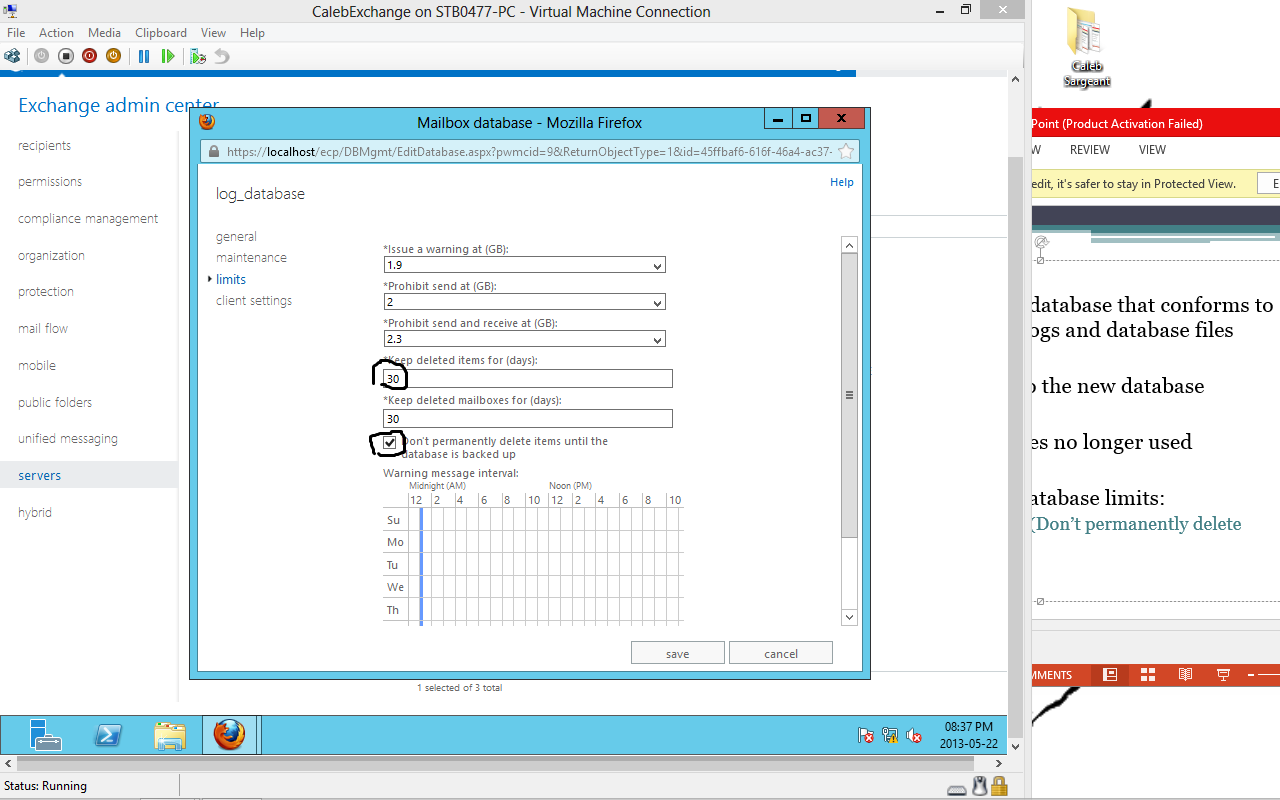This screenshot has height=800, width=1280.
Task: Pause the virtual machine
Action: pyautogui.click(x=144, y=56)
